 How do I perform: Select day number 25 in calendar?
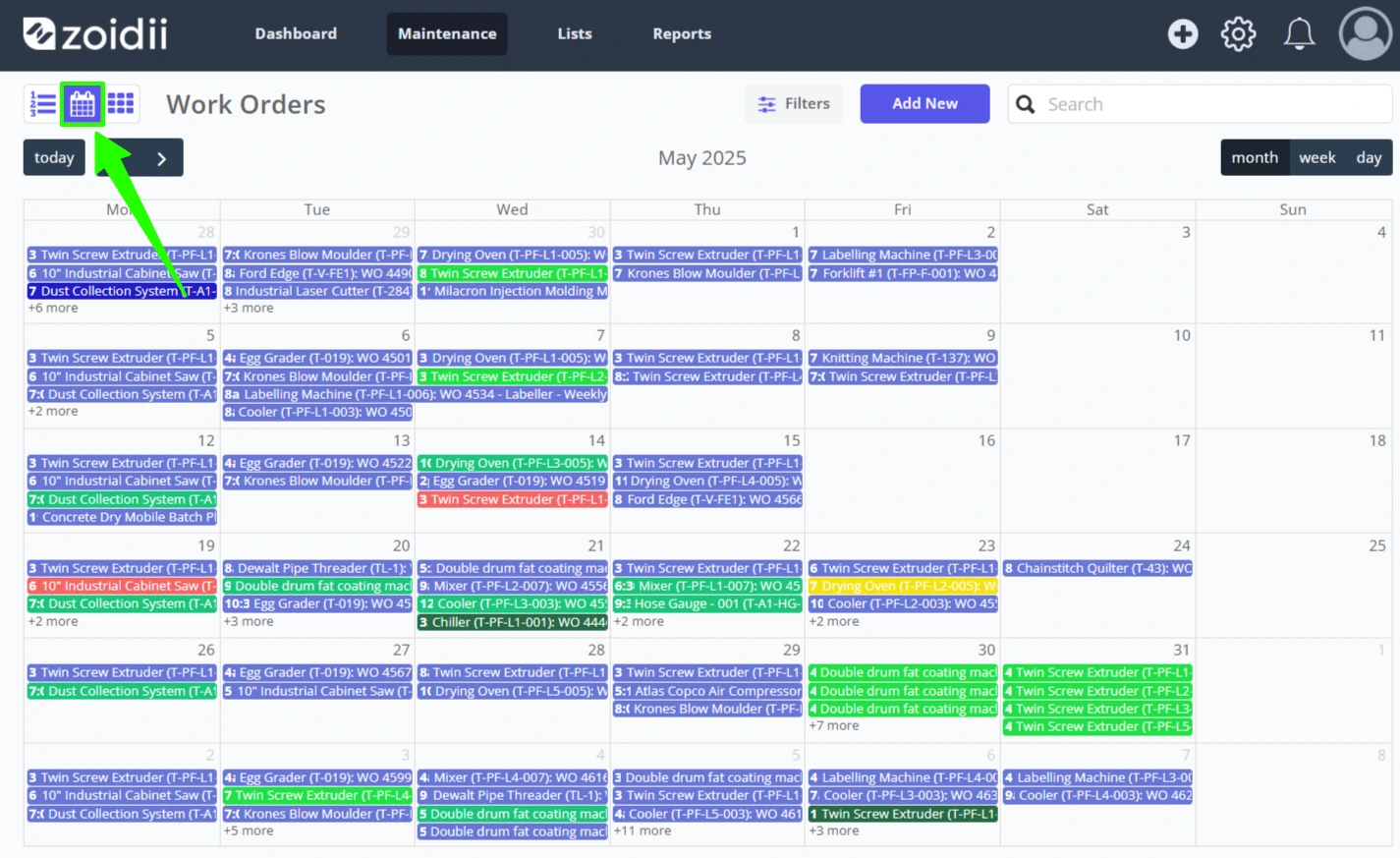coord(1377,545)
